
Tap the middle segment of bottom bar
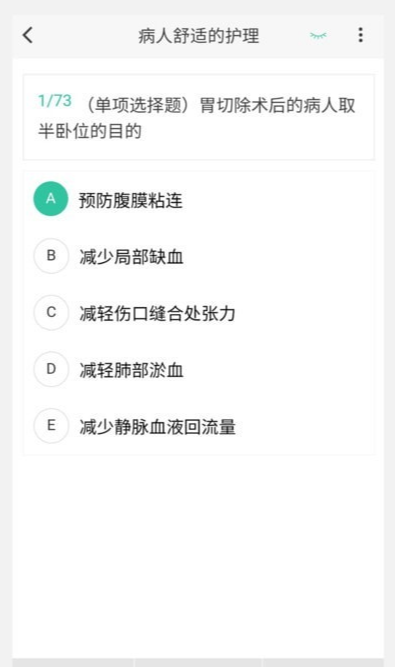(199, 662)
